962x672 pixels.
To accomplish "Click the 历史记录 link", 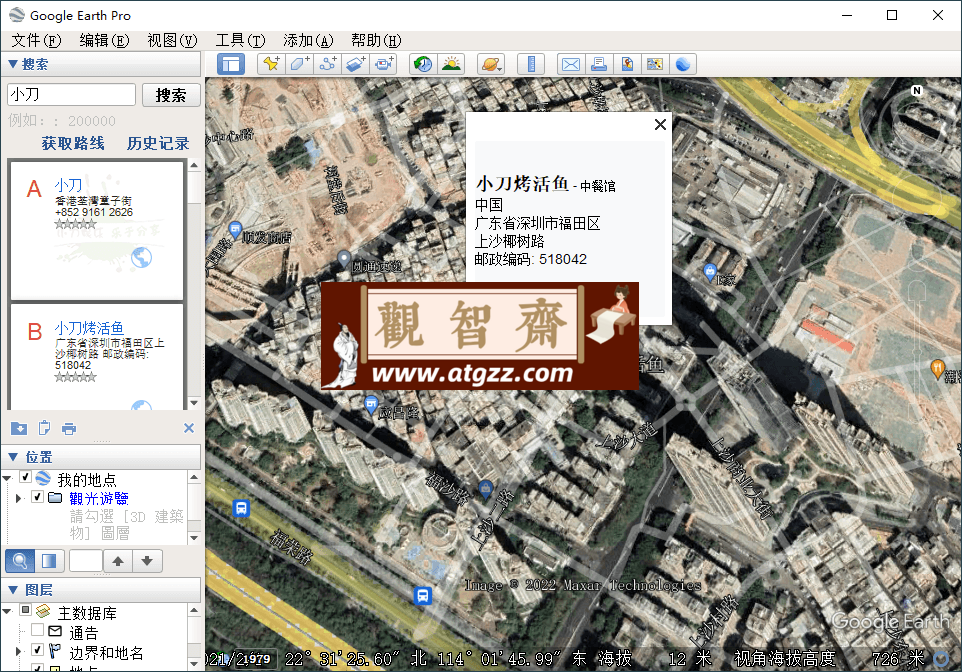I will pyautogui.click(x=158, y=144).
